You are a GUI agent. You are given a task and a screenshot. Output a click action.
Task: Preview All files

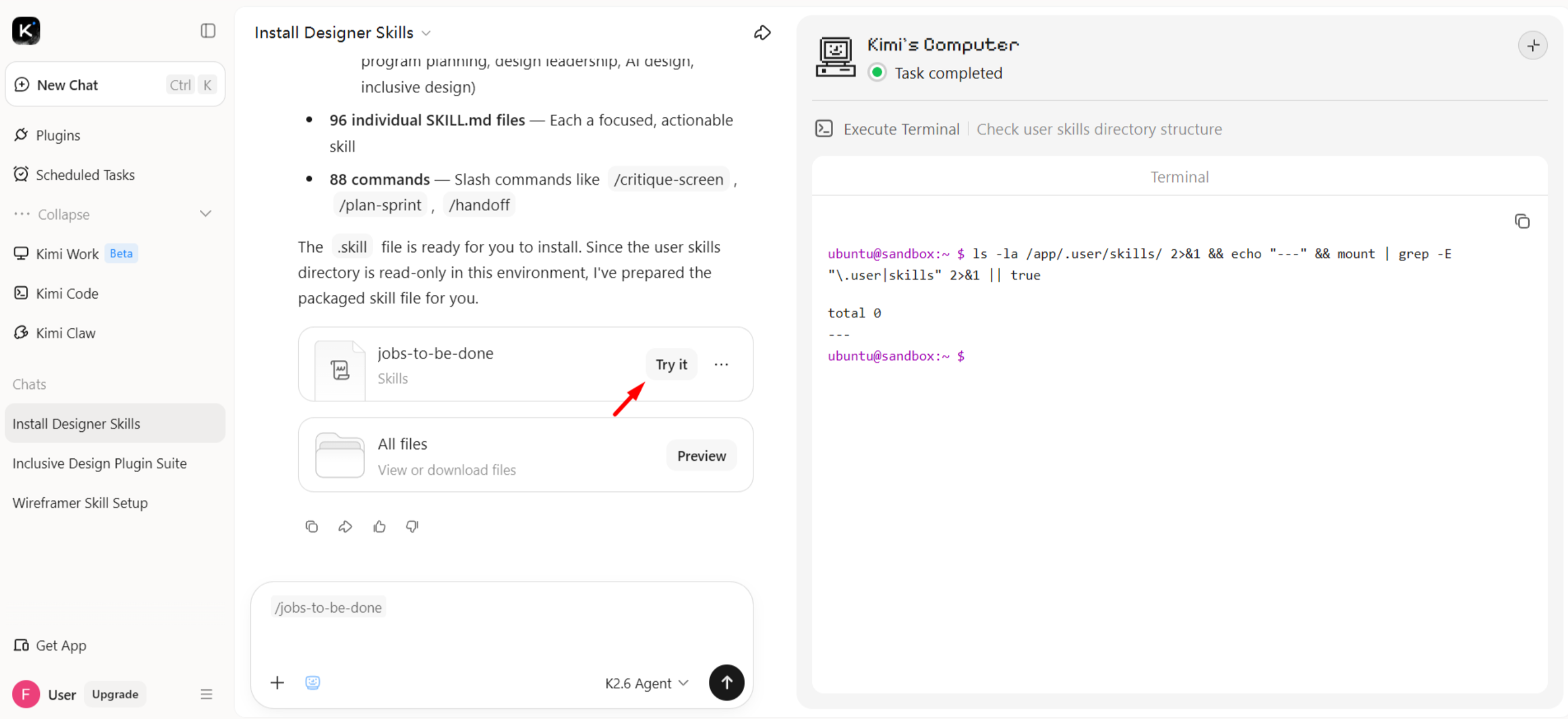(x=701, y=455)
